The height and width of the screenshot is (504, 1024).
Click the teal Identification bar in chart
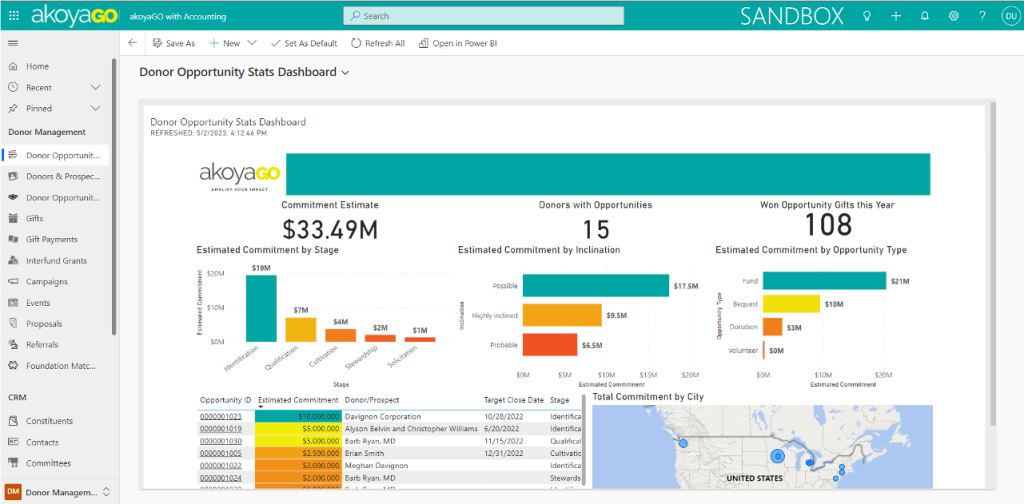coord(261,308)
